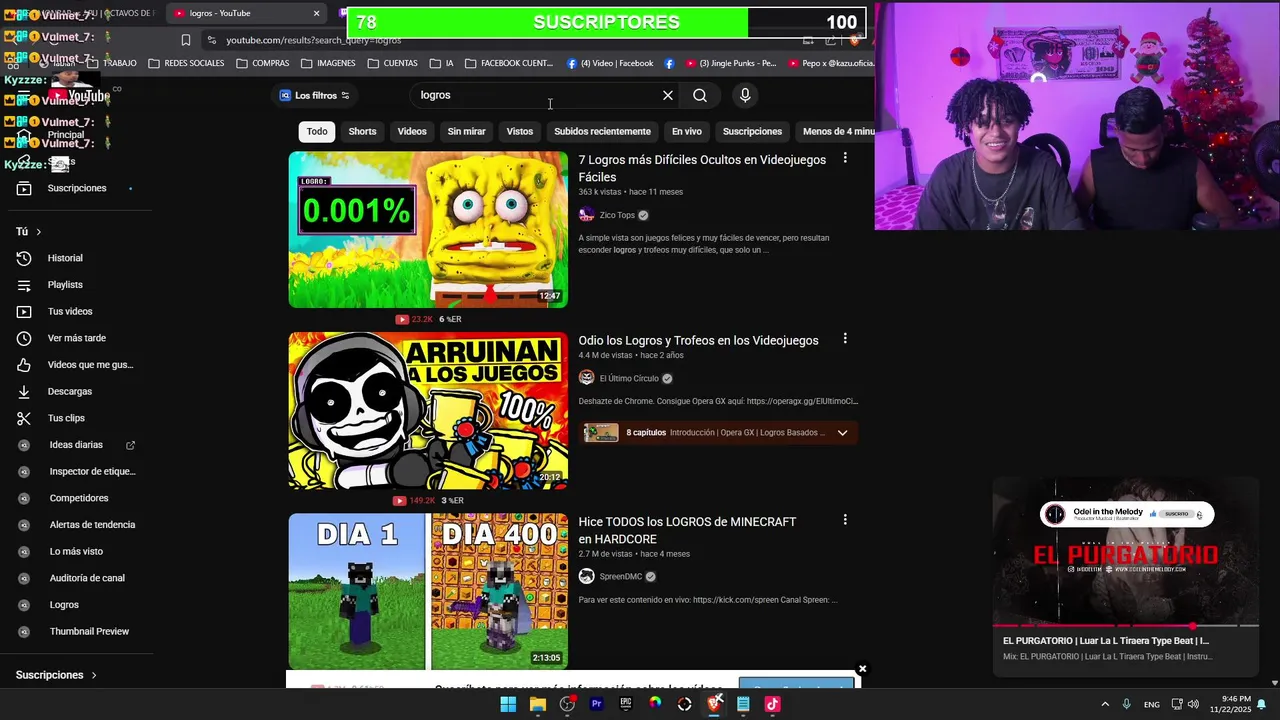1280x720 pixels.
Task: Open the IMAGENES bookmarks folder
Action: (x=327, y=63)
